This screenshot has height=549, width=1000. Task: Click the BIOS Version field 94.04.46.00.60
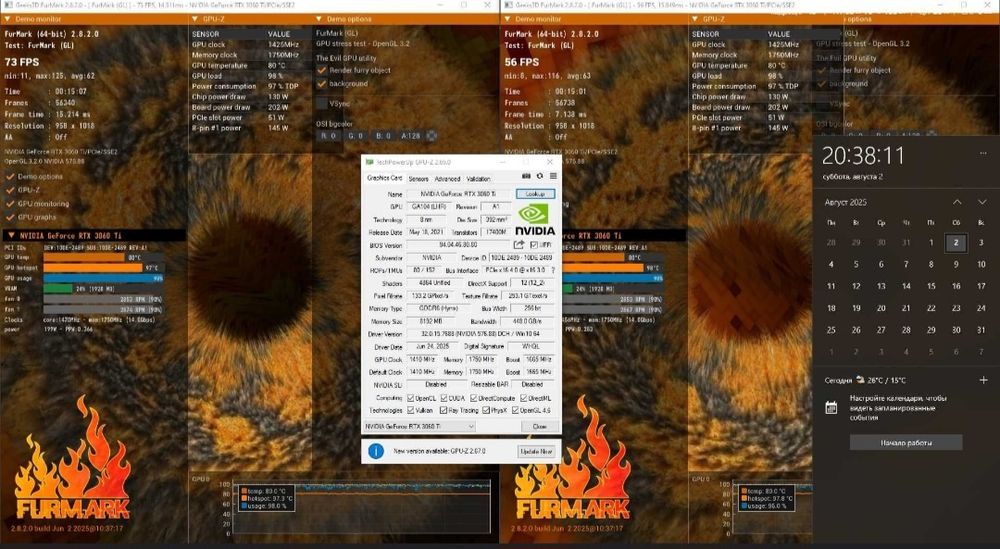[458, 245]
